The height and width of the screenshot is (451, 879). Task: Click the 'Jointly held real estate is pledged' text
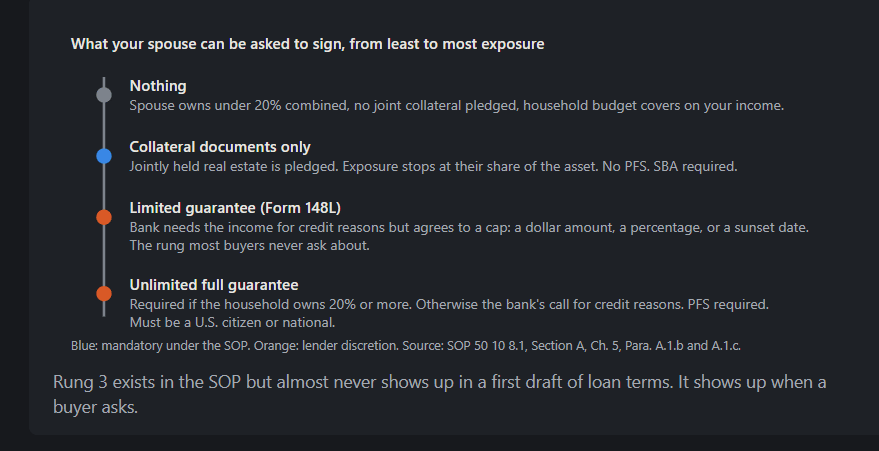tap(433, 166)
